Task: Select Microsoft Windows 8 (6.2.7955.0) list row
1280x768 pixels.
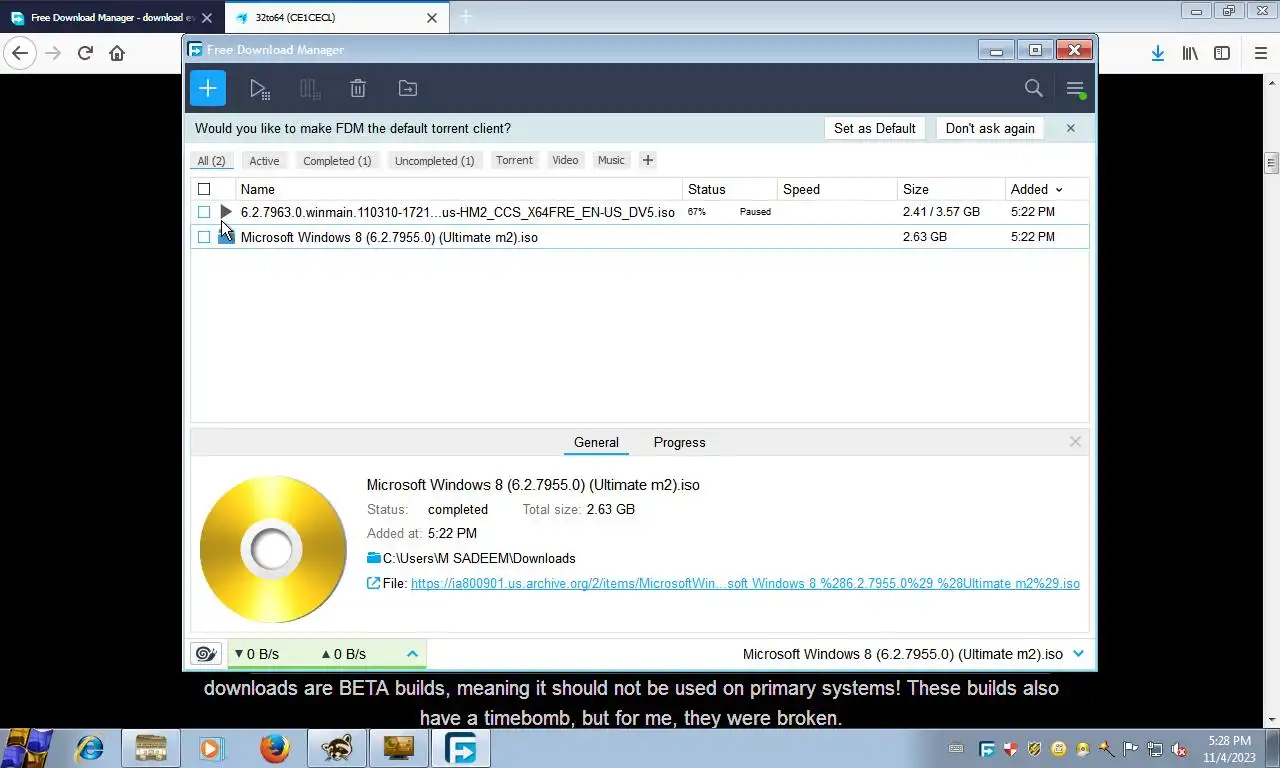Action: 640,237
